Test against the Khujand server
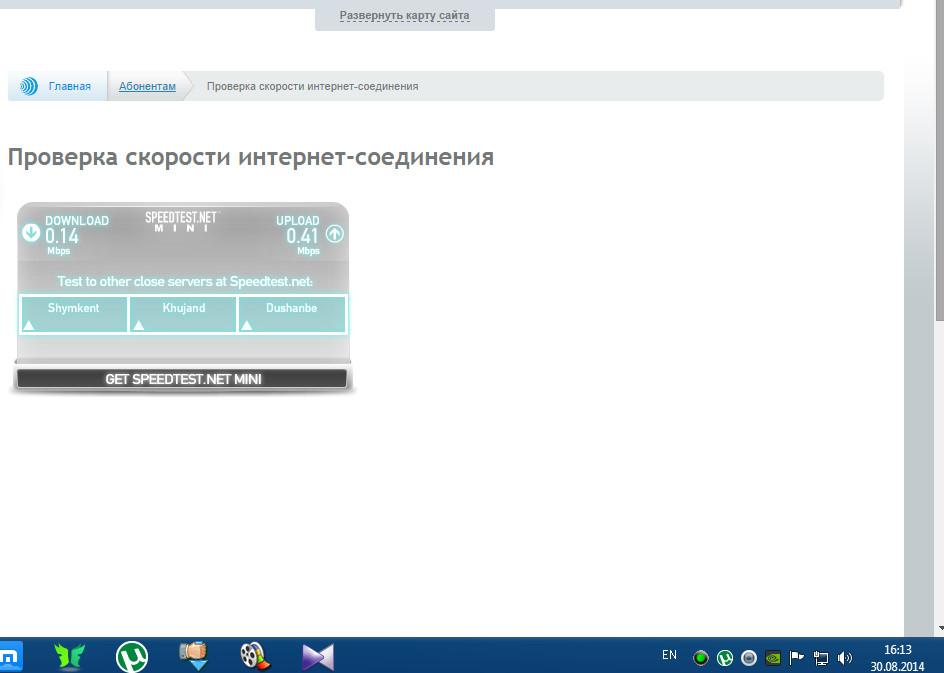This screenshot has width=944, height=673. coord(183,314)
